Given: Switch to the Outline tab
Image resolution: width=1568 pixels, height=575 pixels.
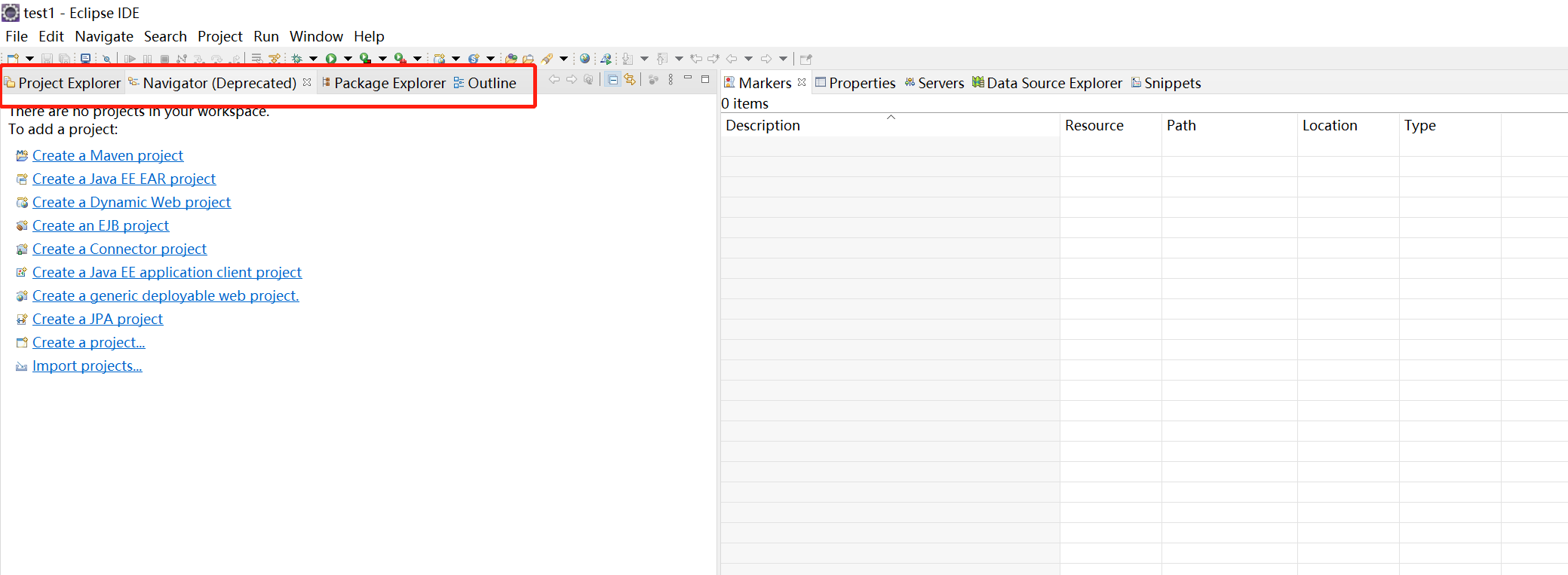Looking at the screenshot, I should [485, 83].
